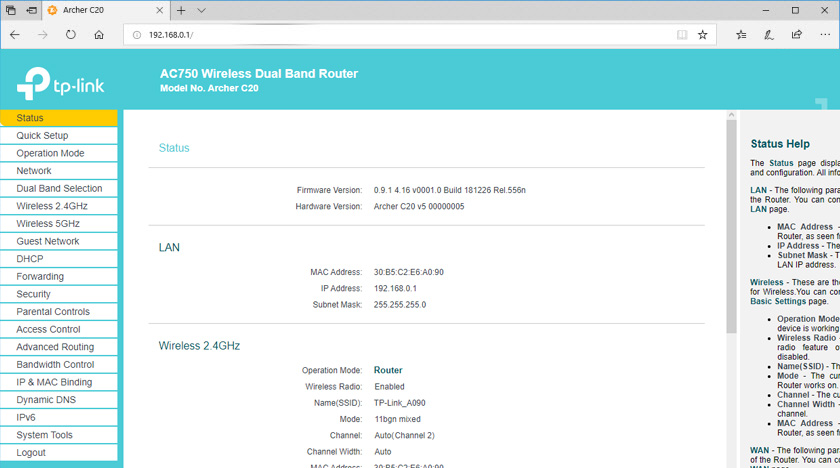Image resolution: width=840 pixels, height=468 pixels.
Task: Open Advanced Routing page
Action: pyautogui.click(x=59, y=347)
